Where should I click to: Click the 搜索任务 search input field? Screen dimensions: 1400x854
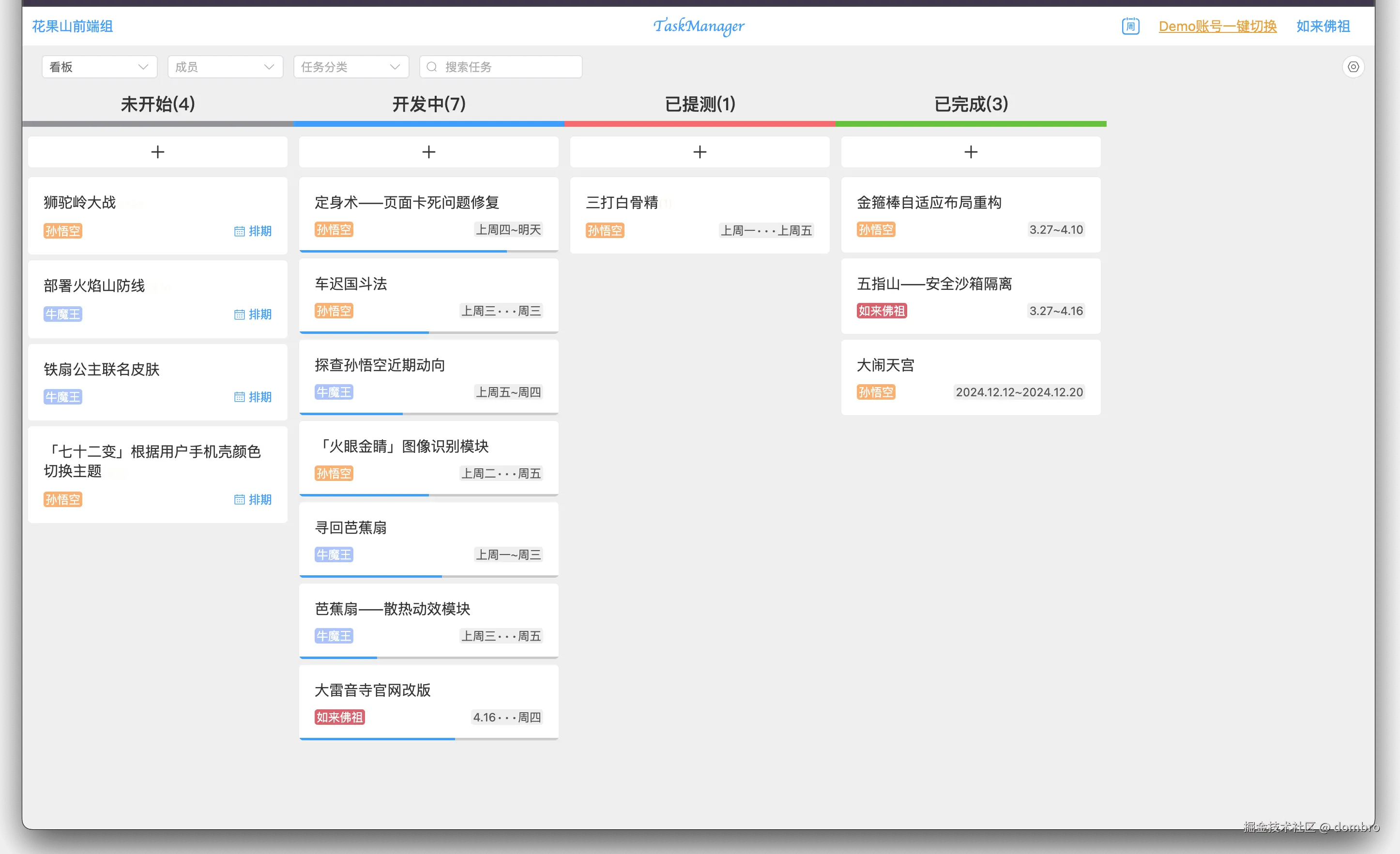pyautogui.click(x=500, y=66)
